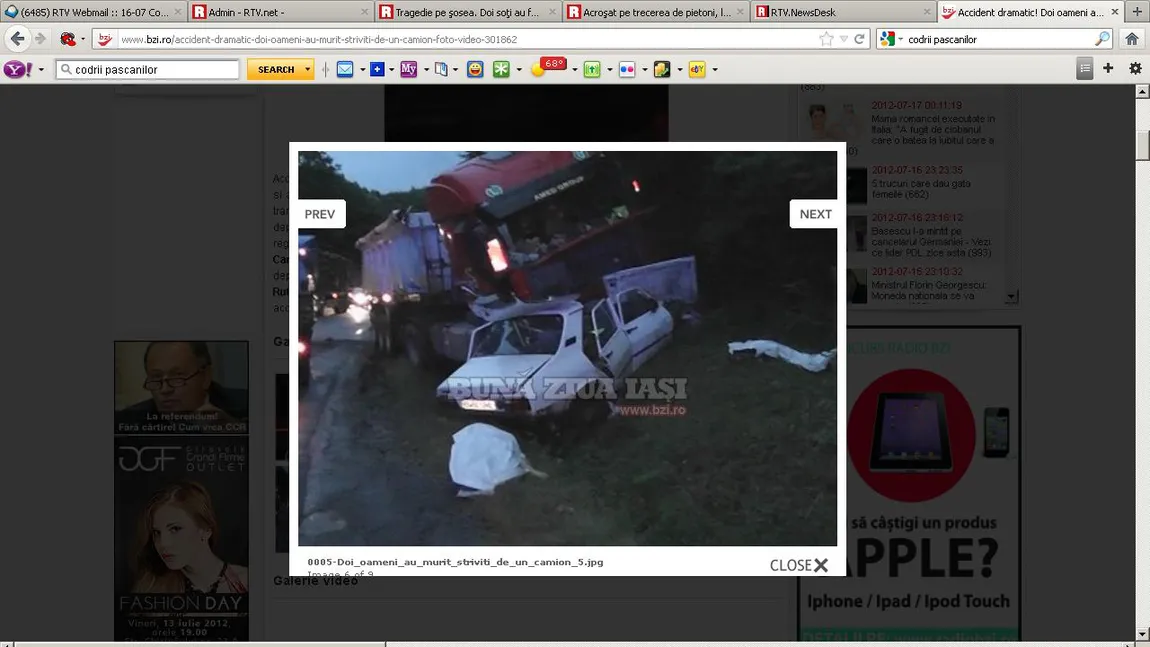Screen dimensions: 1150x647
Task: Switch to Tragedie pe şosea tab
Action: [467, 12]
